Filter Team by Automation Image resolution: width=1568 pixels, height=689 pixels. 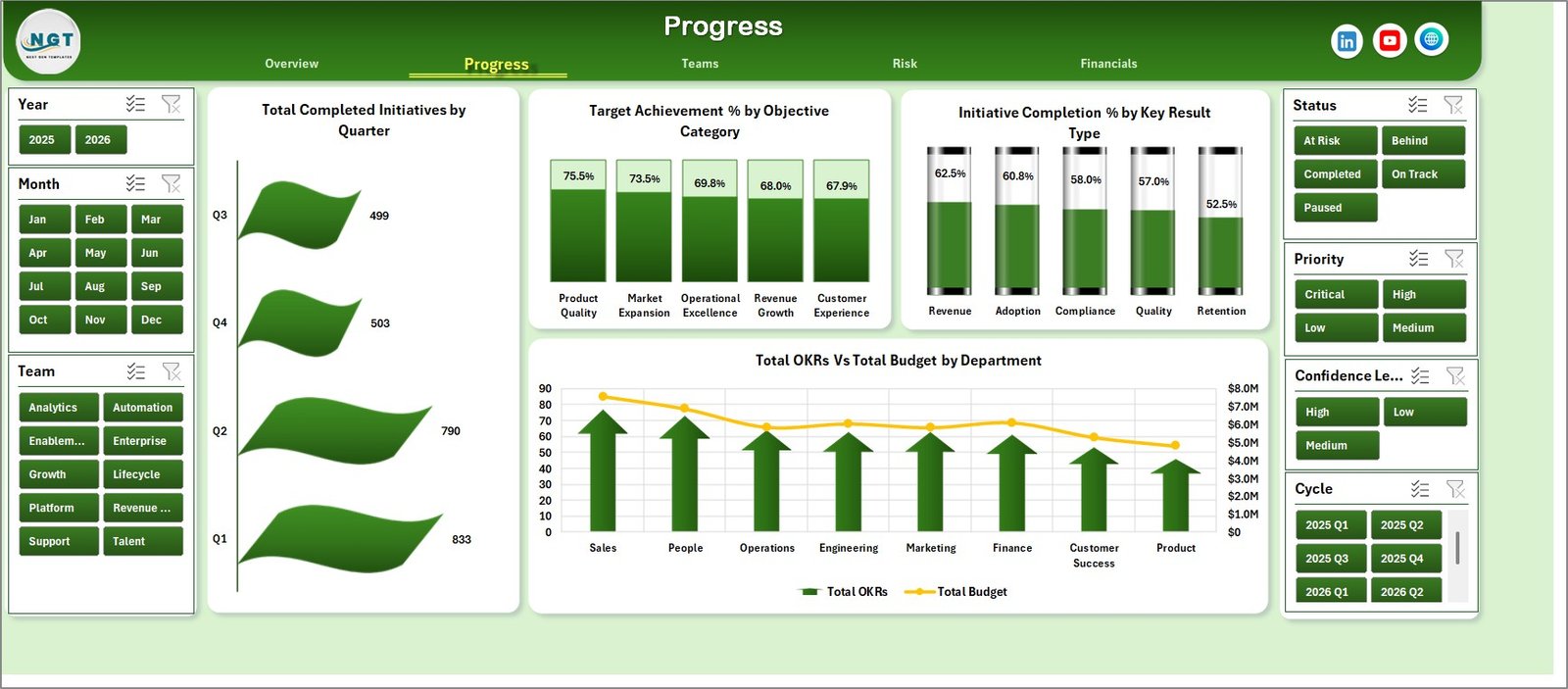click(x=143, y=408)
